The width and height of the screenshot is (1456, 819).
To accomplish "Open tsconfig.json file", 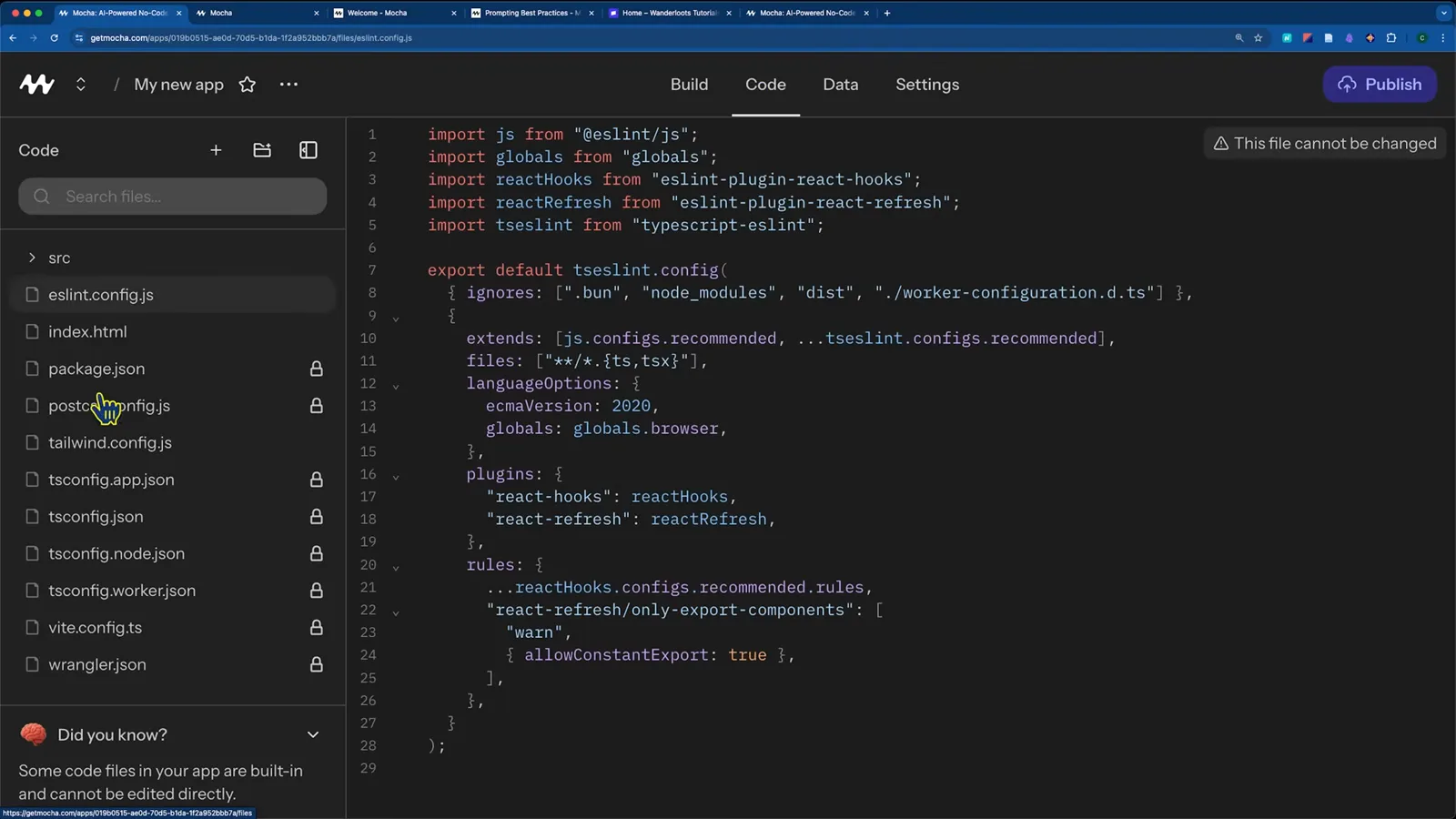I will pos(172,516).
